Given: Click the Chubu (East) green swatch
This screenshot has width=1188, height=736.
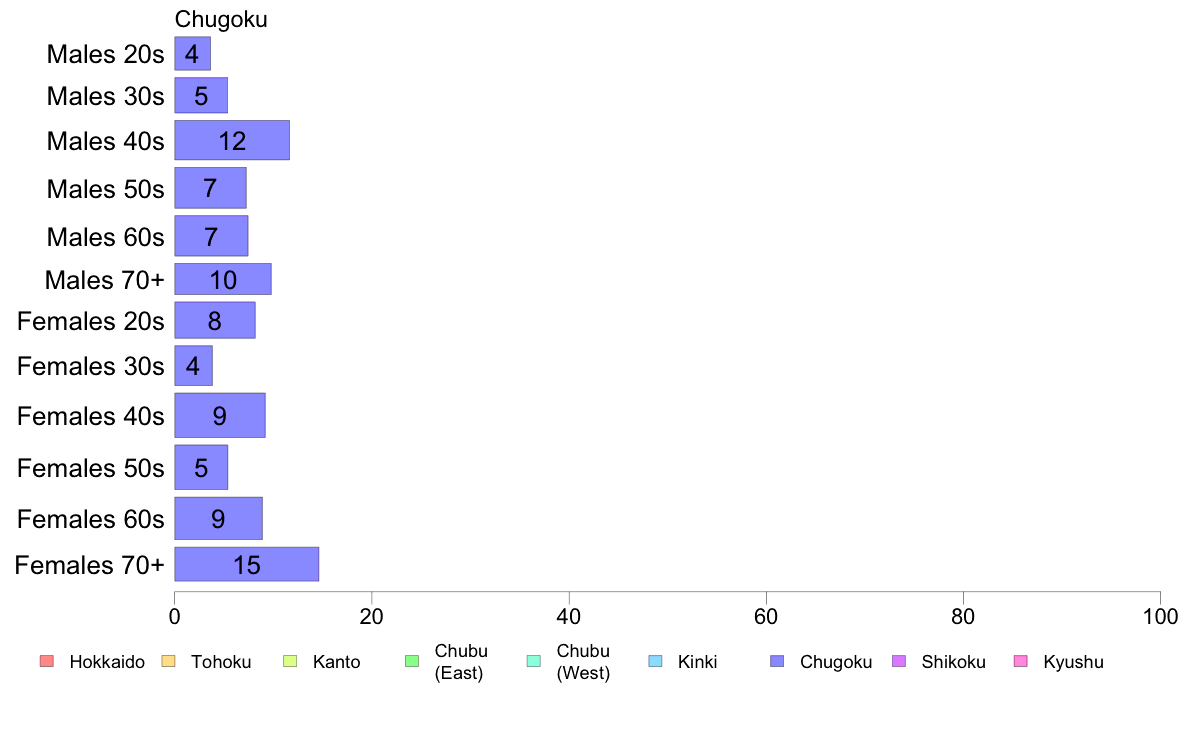Looking at the screenshot, I should [x=412, y=661].
